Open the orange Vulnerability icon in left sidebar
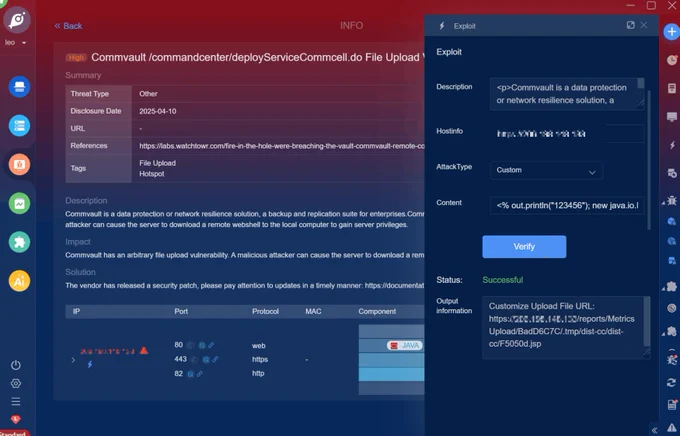Screen dimensions: 680x436 point(20,164)
